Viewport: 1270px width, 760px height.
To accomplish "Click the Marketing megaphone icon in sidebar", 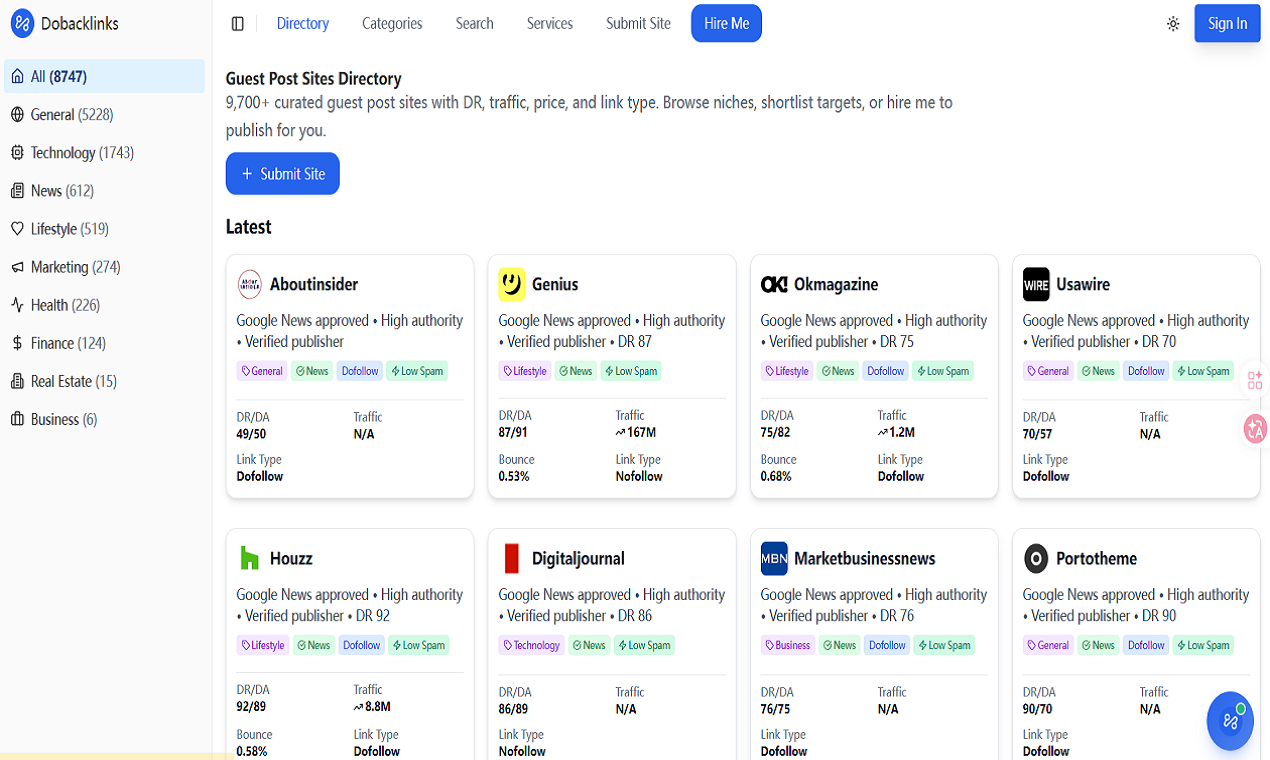I will (x=17, y=266).
